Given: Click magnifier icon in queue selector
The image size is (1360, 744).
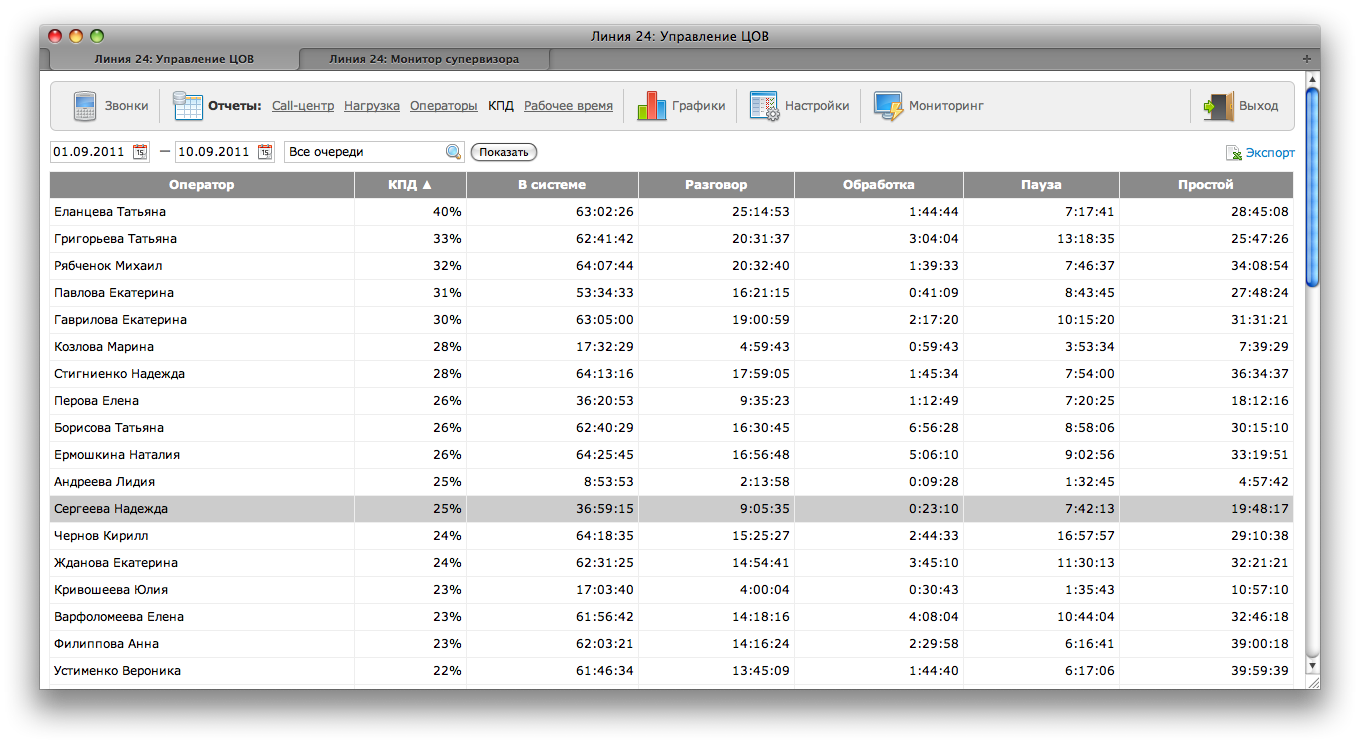Looking at the screenshot, I should click(453, 152).
